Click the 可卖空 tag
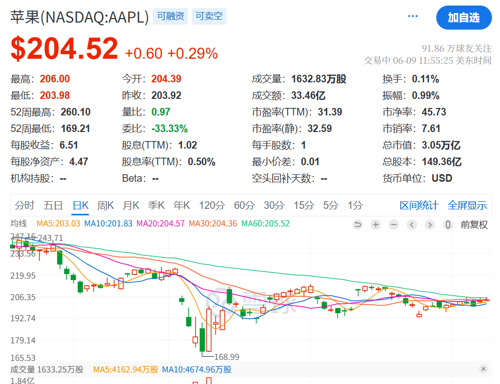The height and width of the screenshot is (384, 500). pos(209,16)
